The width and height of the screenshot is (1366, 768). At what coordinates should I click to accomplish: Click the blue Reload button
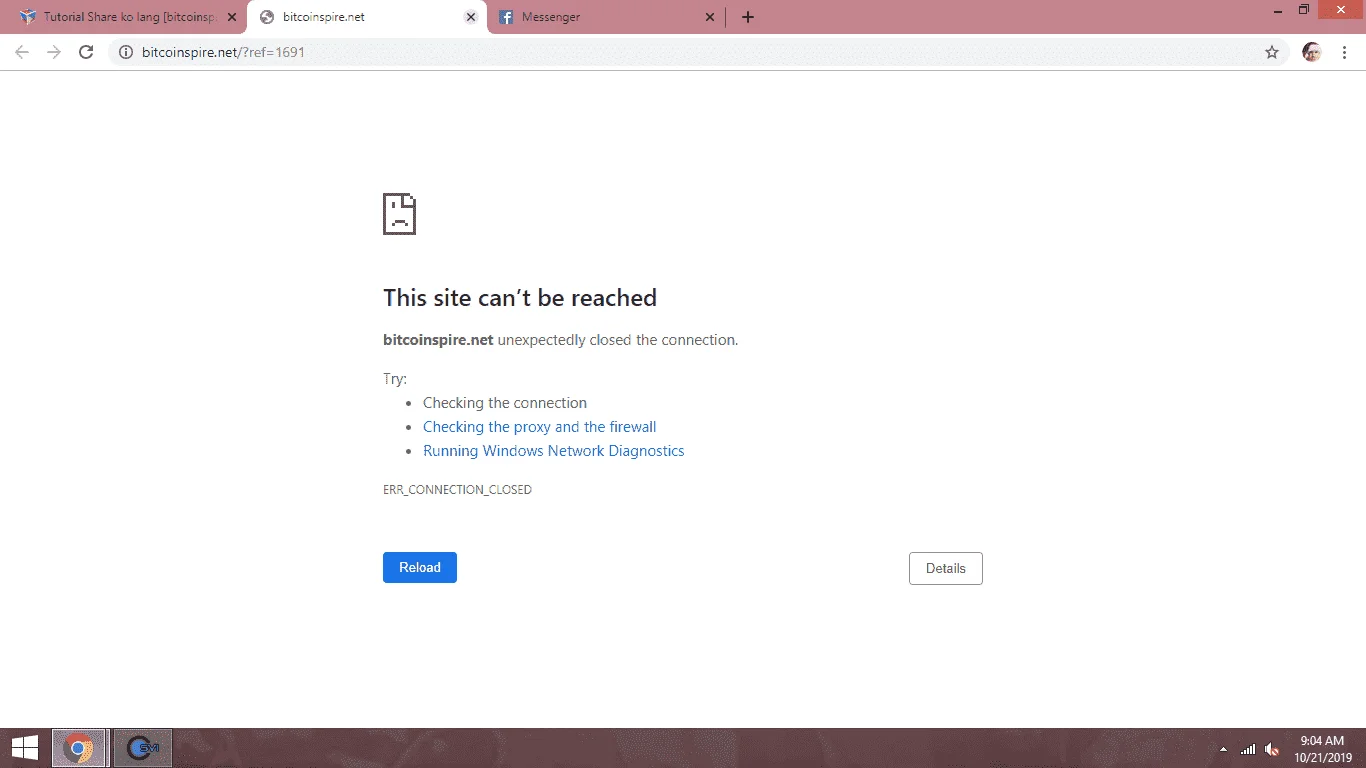tap(420, 567)
